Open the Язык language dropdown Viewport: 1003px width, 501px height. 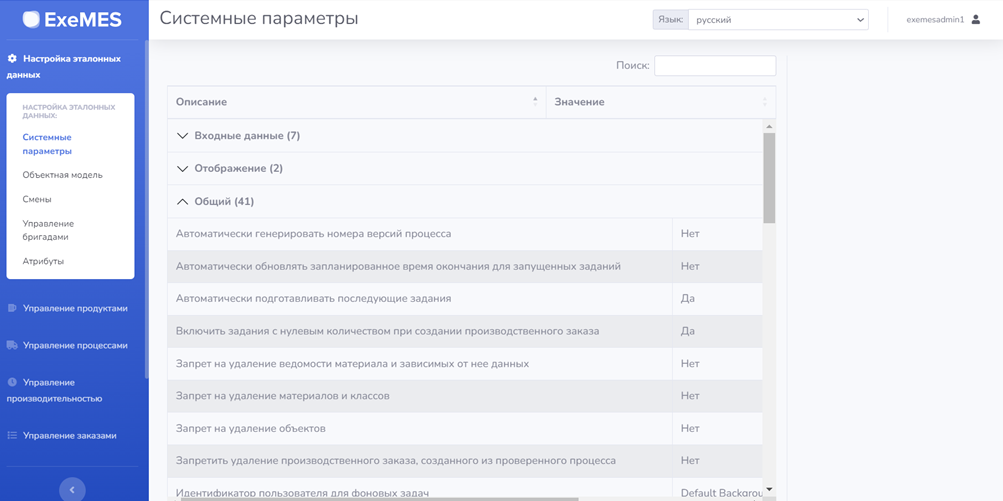click(778, 20)
